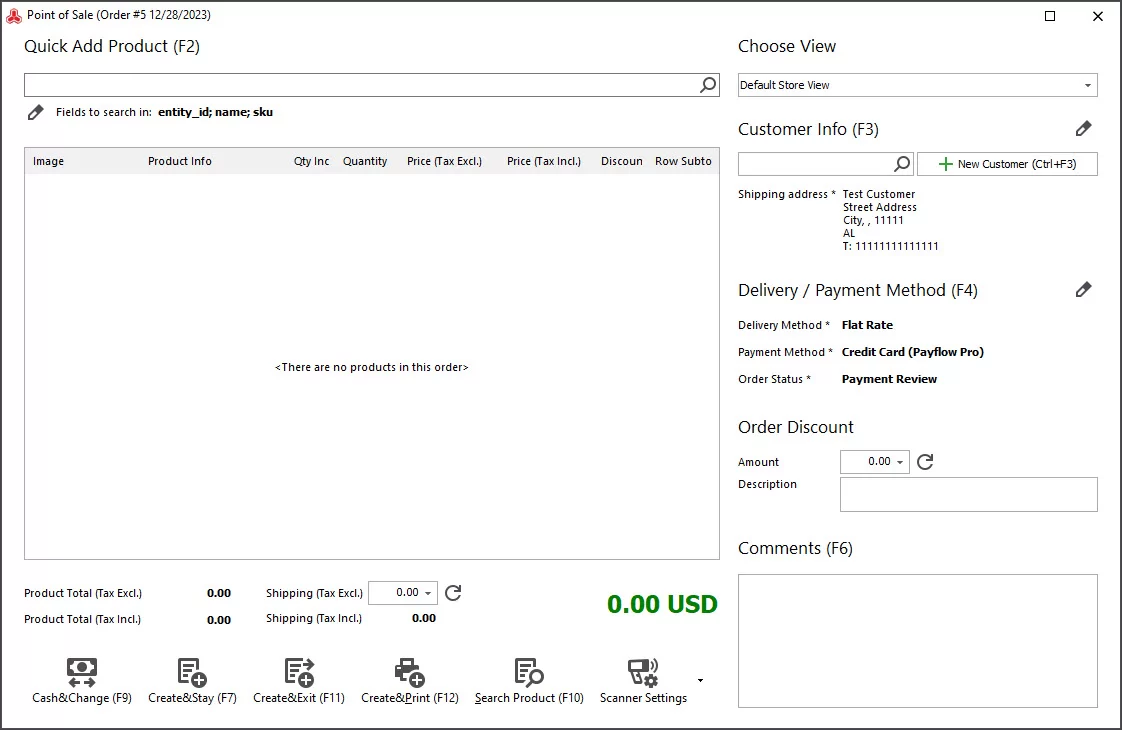1122x730 pixels.
Task: Click the Quick Add Product search magnifier icon
Action: (708, 85)
